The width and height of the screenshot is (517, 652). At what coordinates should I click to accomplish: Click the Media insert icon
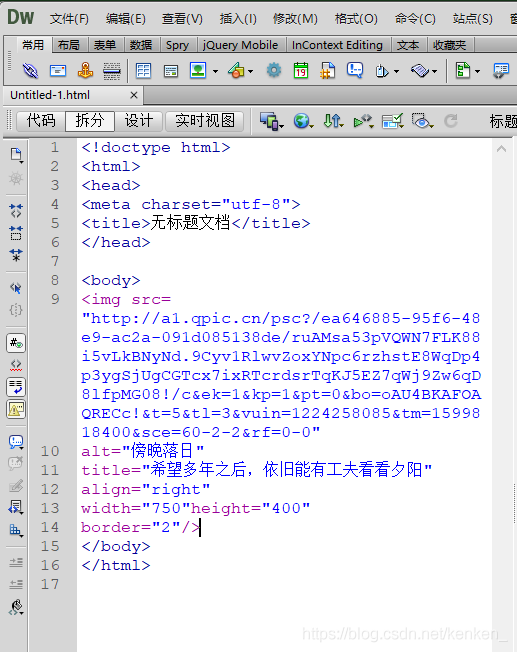(x=236, y=70)
